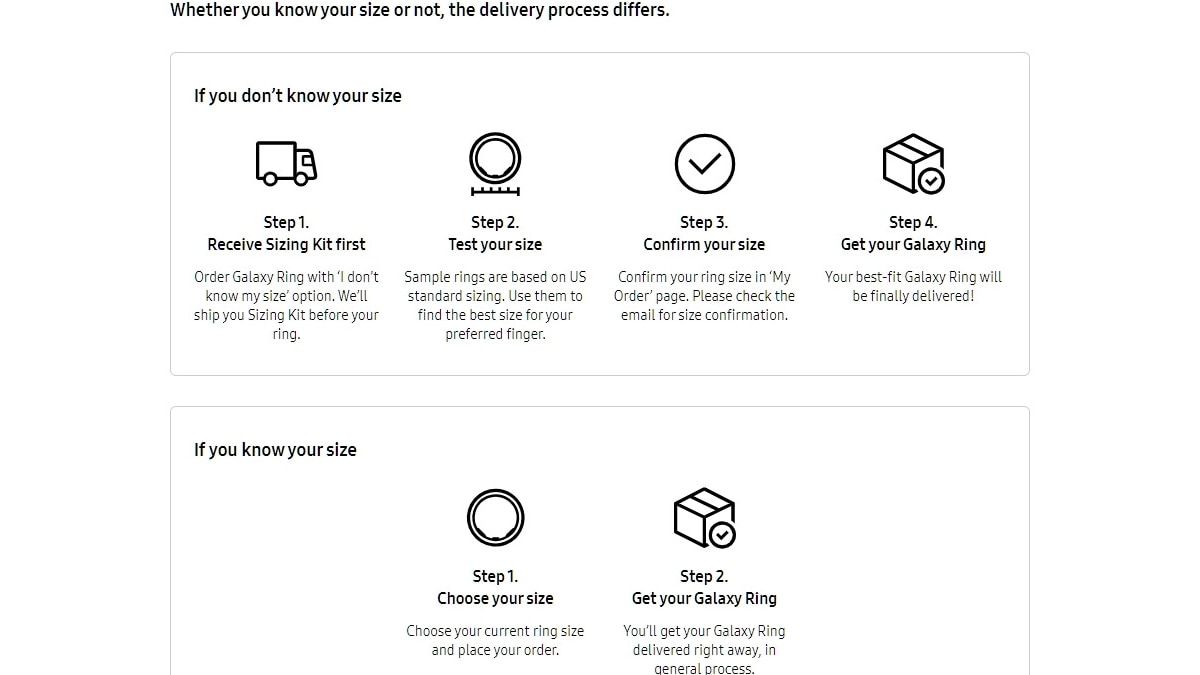
Task: Click 'Receive Sizing Kit first' step title
Action: click(x=286, y=244)
